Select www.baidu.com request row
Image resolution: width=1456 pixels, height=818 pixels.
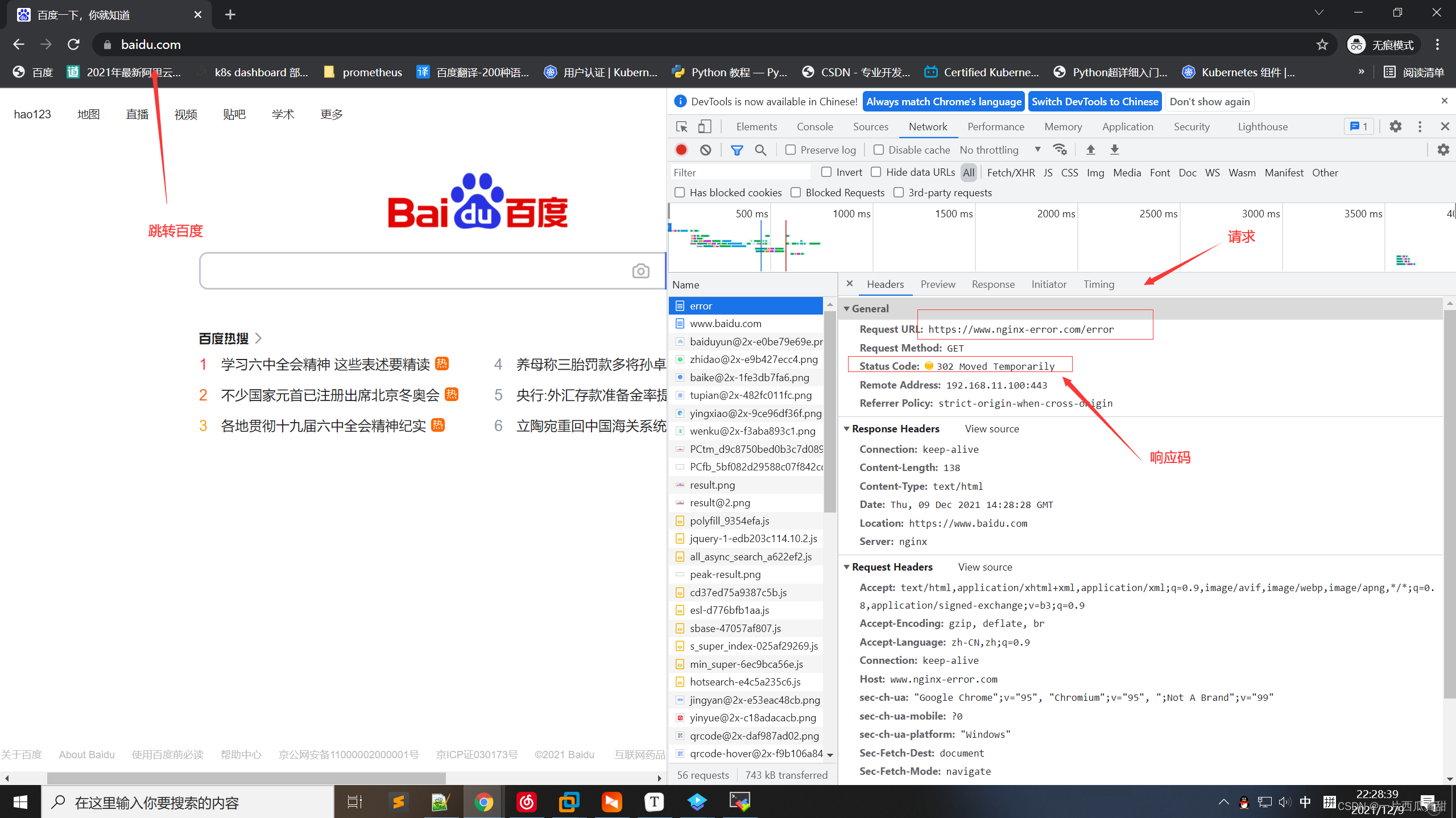tap(746, 323)
